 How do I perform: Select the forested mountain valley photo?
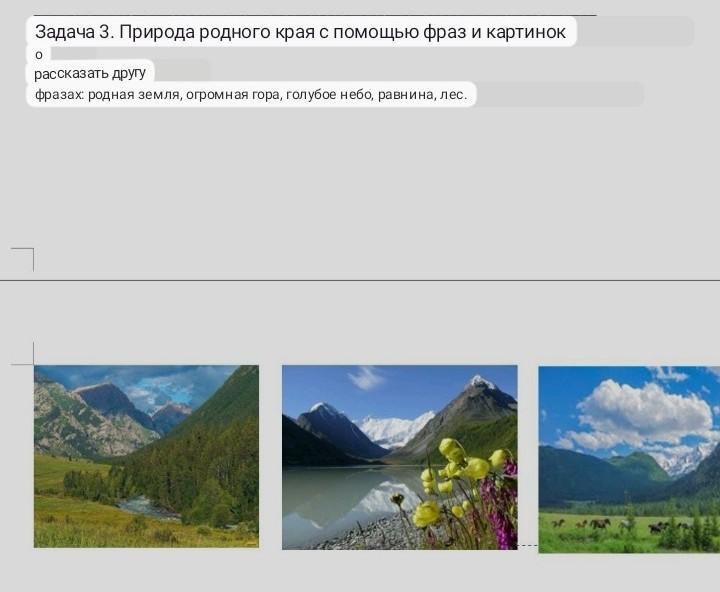coord(146,457)
